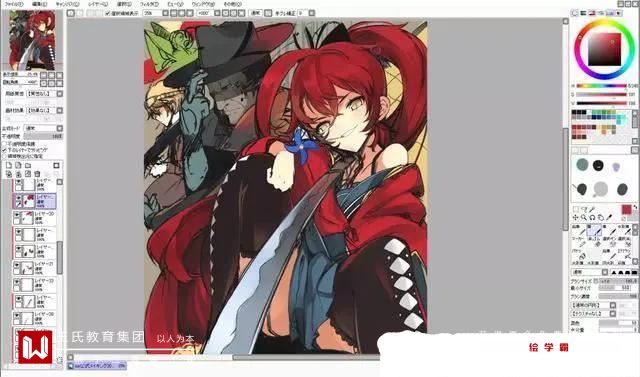Select the バケツ bucket fill tool
Viewport: 640px width, 377px height.
(x=578, y=254)
